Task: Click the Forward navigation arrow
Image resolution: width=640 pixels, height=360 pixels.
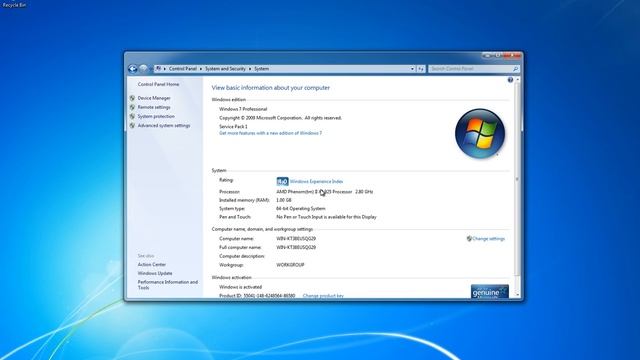Action: (143, 69)
